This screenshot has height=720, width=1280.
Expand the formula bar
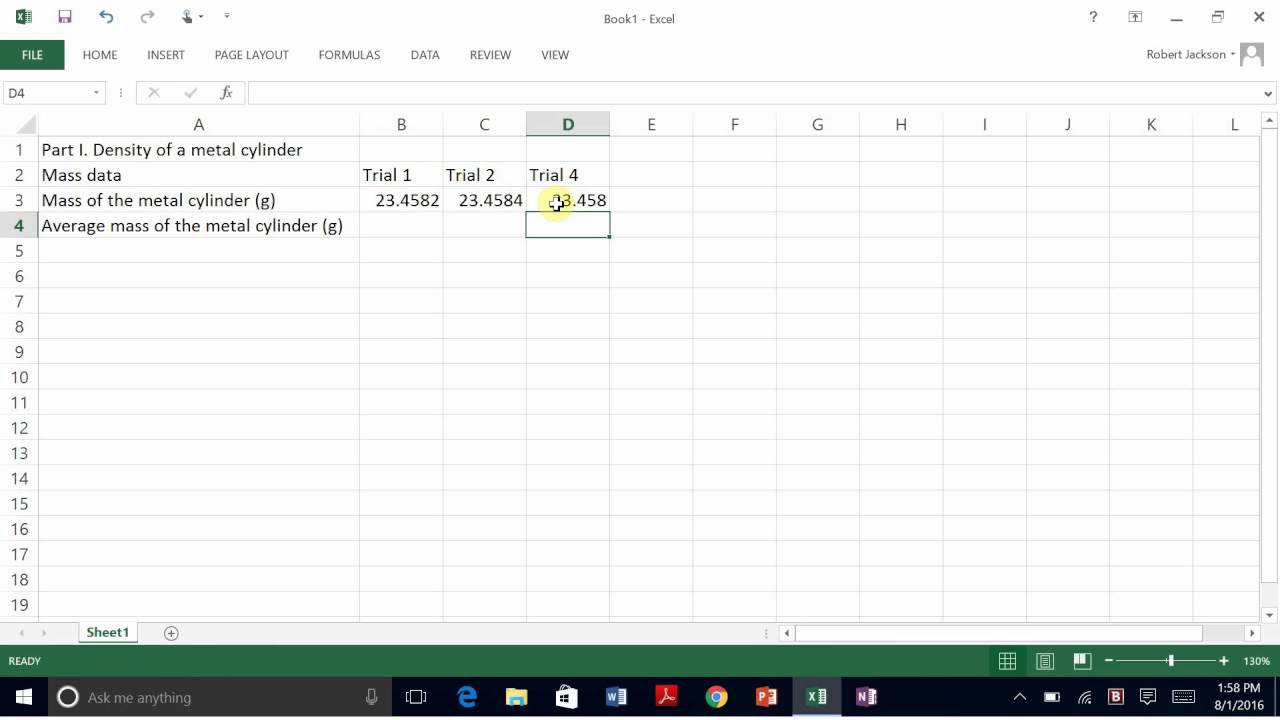point(1269,93)
